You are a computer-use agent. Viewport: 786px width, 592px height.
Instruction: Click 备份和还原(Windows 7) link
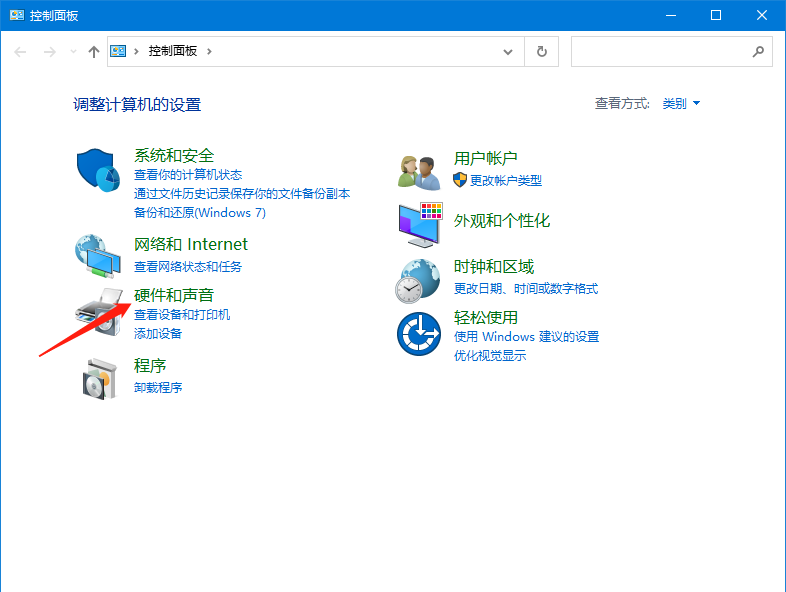pos(200,212)
